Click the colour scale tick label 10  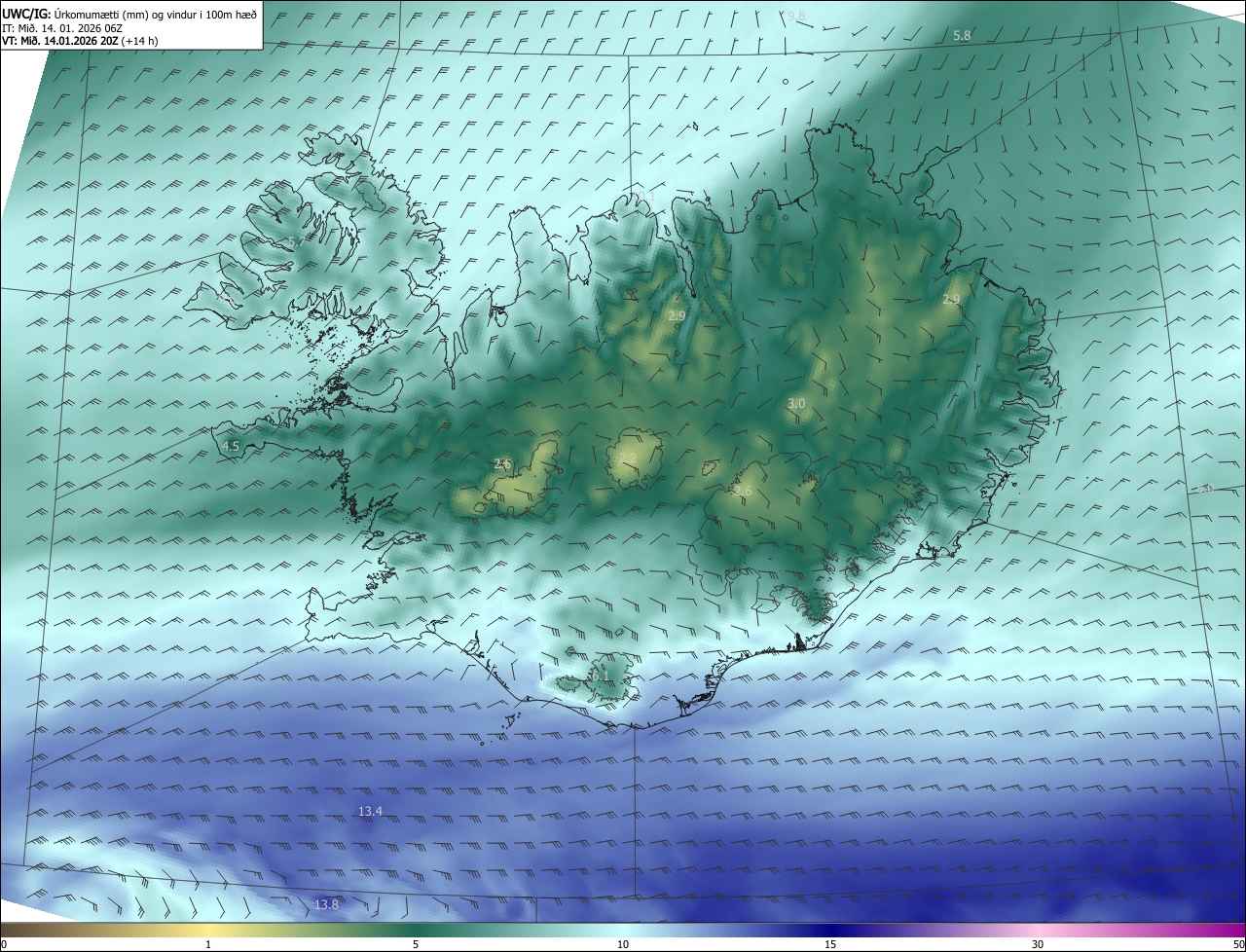[623, 944]
